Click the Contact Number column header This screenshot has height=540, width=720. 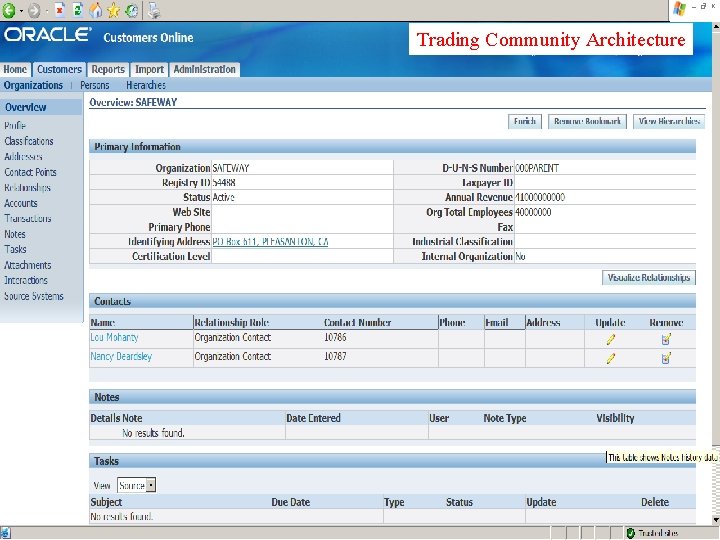[357, 322]
